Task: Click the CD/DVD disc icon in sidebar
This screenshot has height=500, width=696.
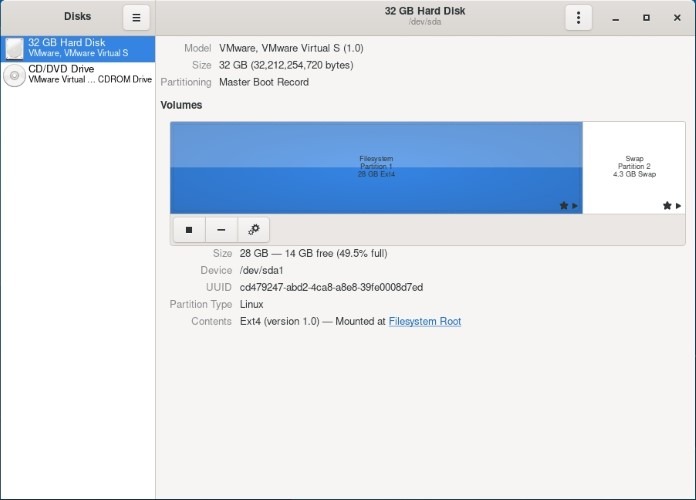Action: click(14, 75)
